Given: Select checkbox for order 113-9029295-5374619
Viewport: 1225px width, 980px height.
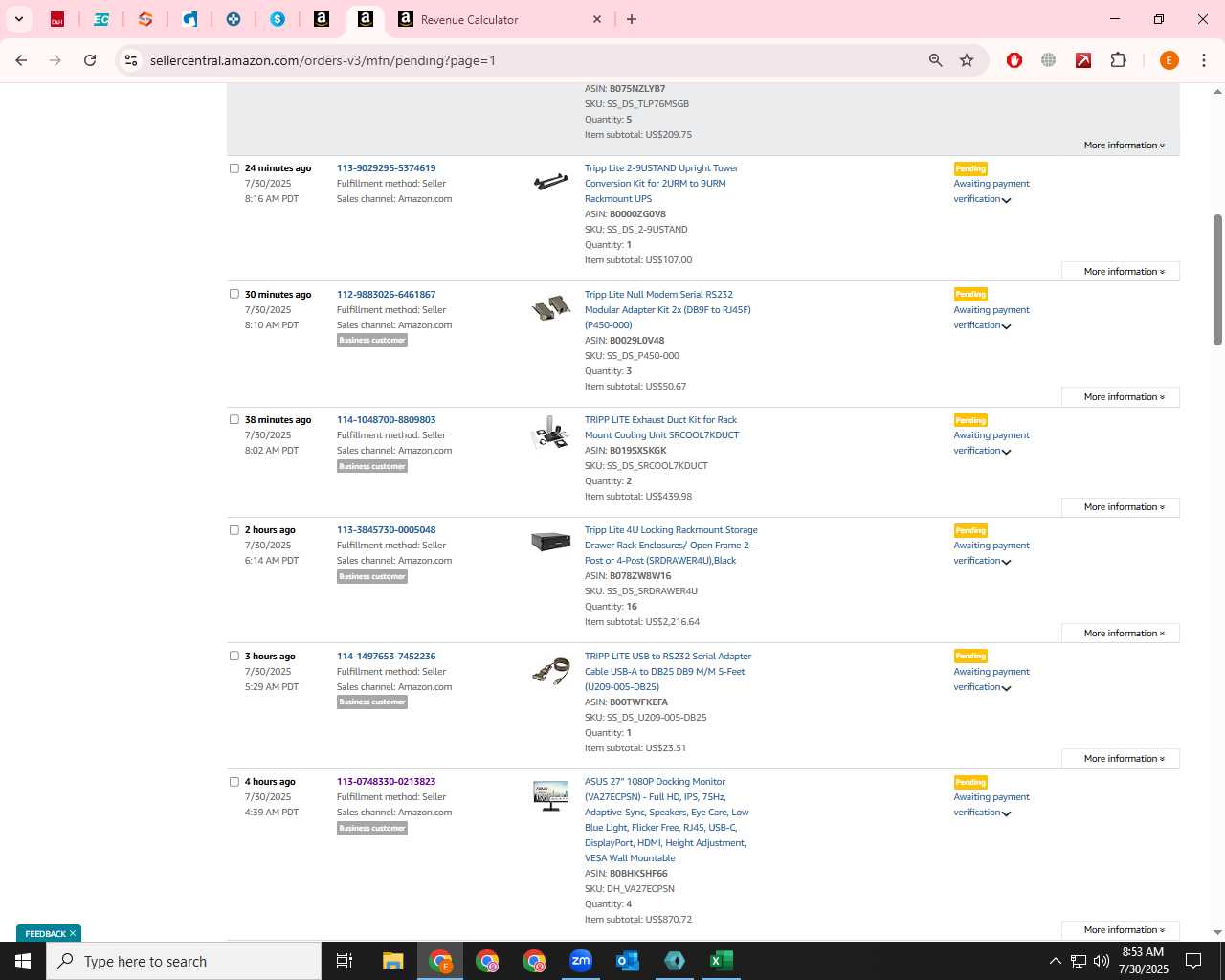Looking at the screenshot, I should pos(234,168).
